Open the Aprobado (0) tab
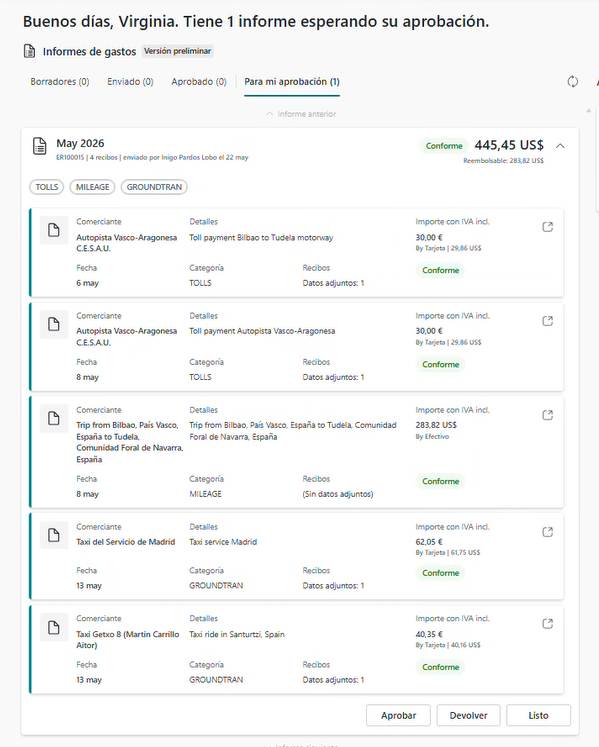The width and height of the screenshot is (599, 747). [199, 81]
